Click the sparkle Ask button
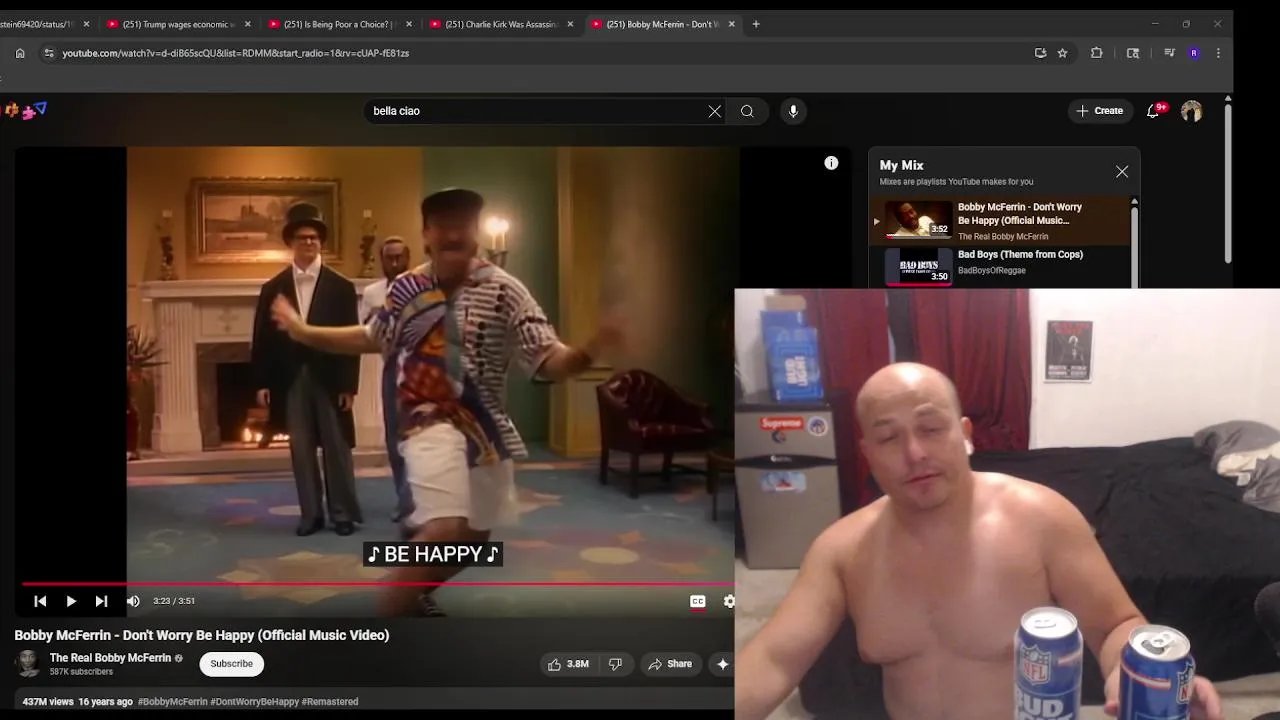 [722, 664]
